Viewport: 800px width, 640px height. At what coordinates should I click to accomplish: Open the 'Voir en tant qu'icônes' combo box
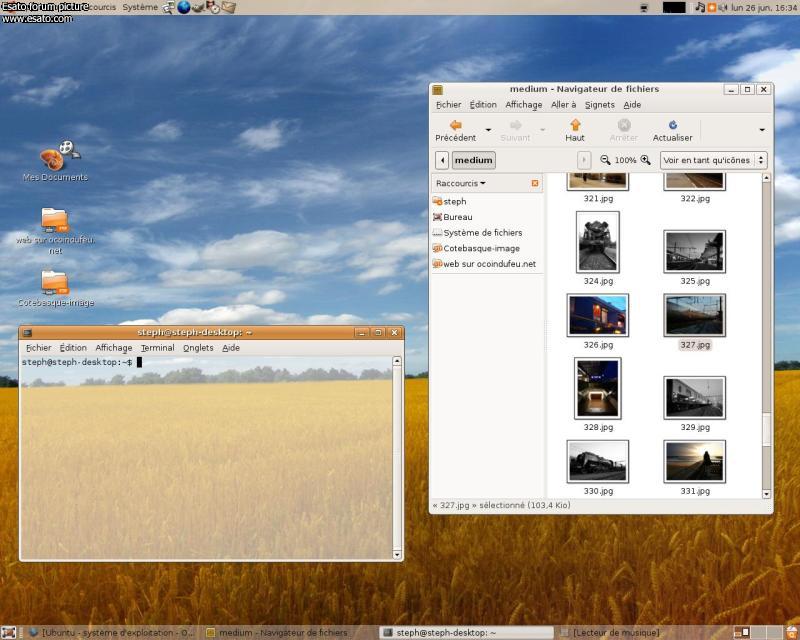point(713,160)
